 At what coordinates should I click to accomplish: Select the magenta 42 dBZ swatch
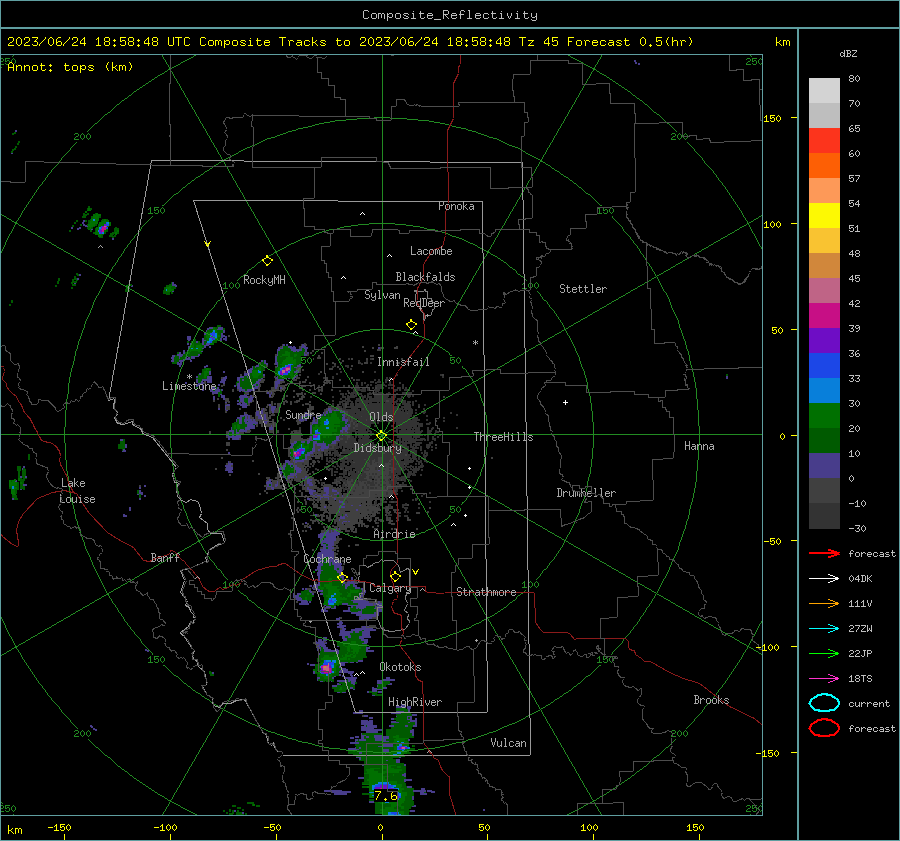coord(824,315)
